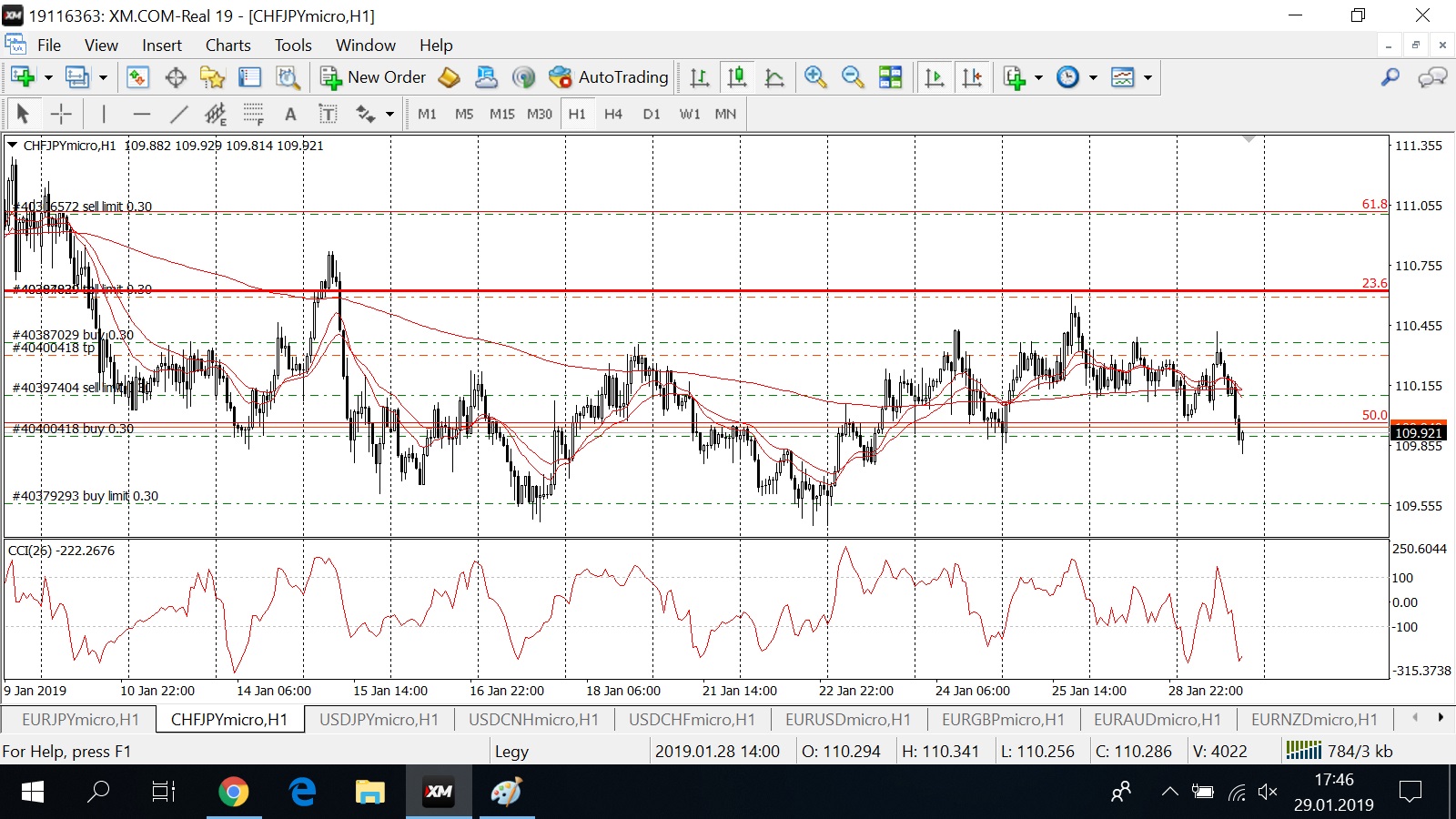Pick the Fibonacci retracement tool

pyautogui.click(x=253, y=114)
